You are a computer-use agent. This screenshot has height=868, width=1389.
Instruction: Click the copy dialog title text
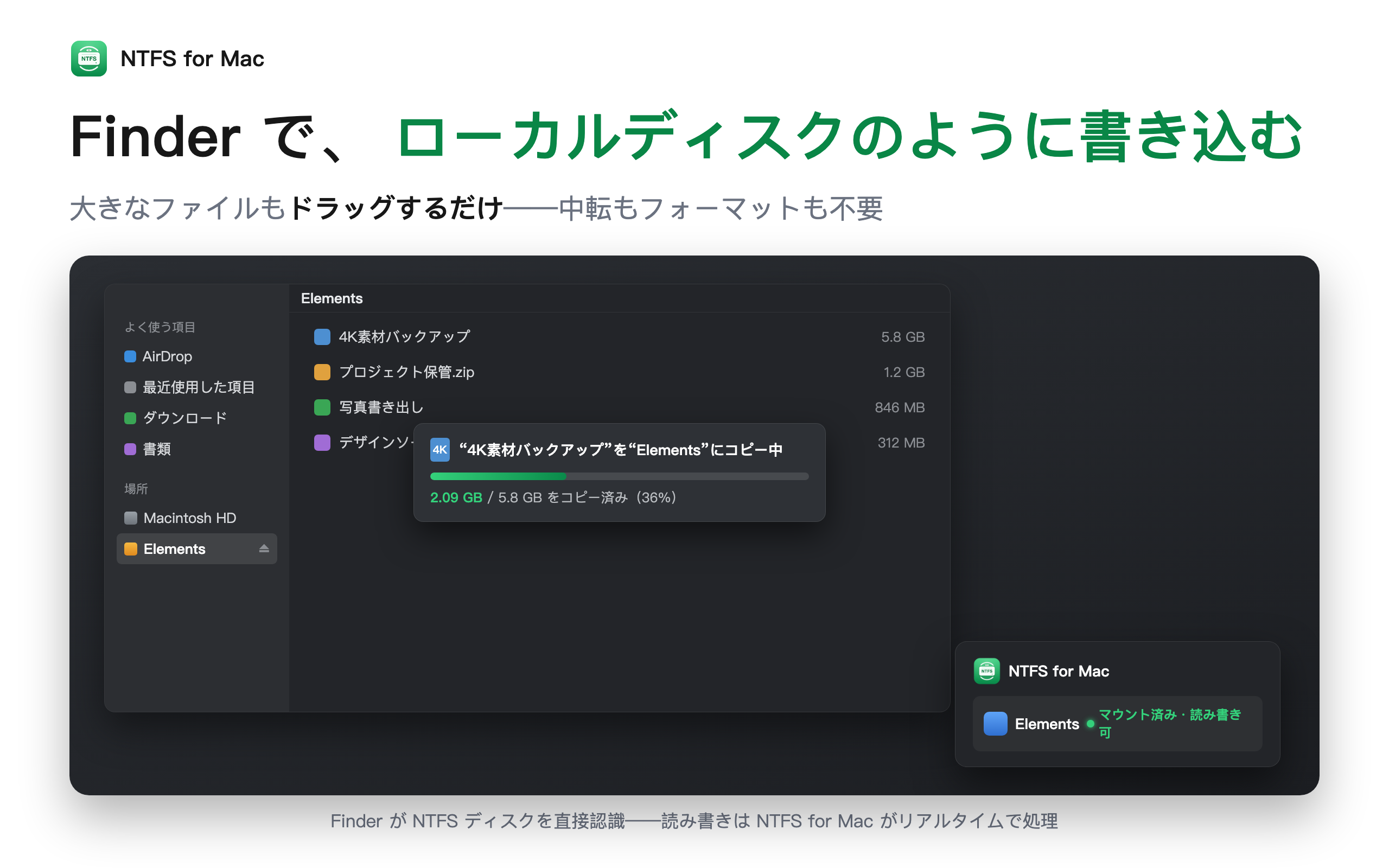[x=621, y=450]
